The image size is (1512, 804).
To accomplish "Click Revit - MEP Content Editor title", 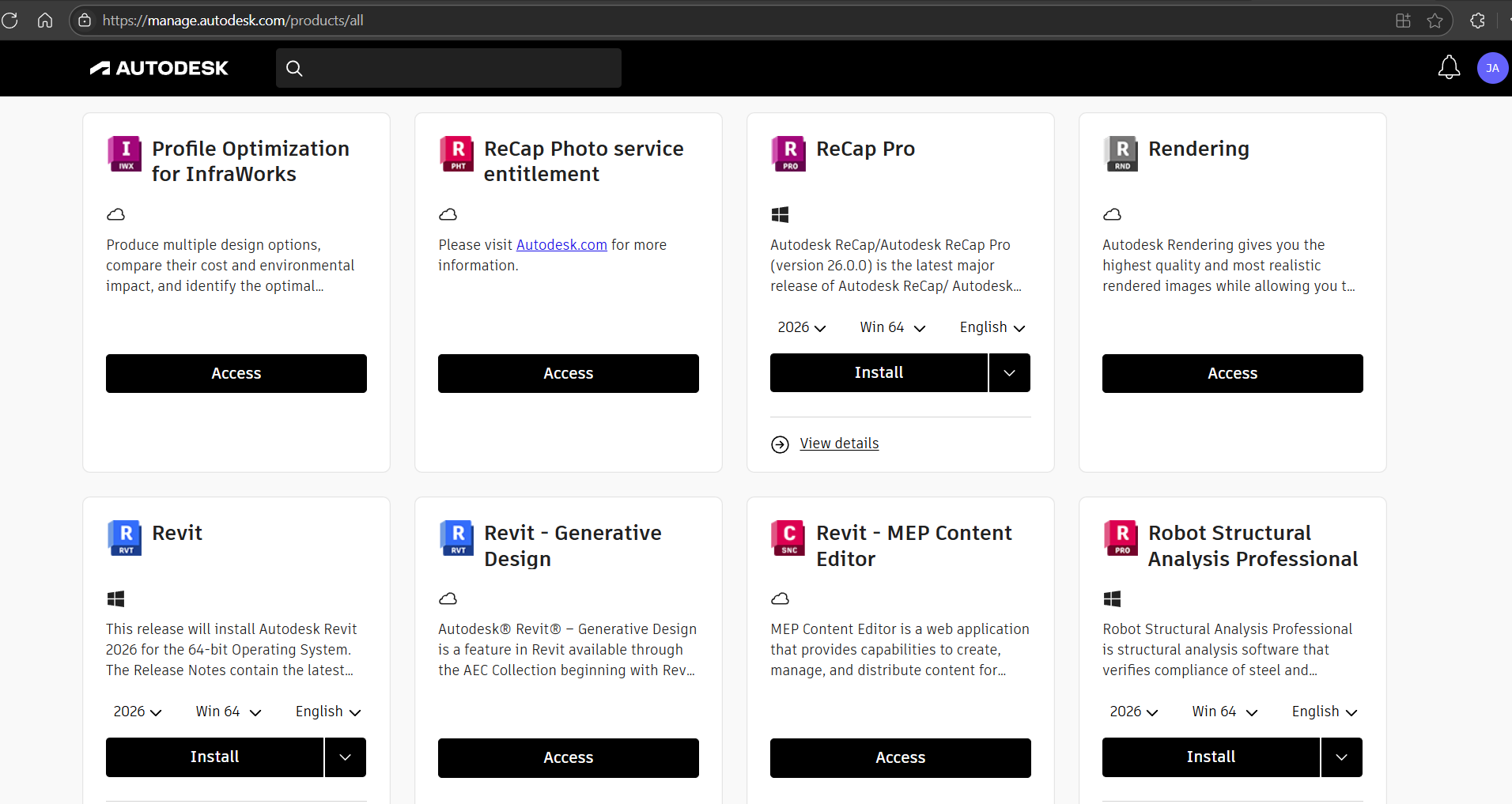I will click(x=913, y=545).
